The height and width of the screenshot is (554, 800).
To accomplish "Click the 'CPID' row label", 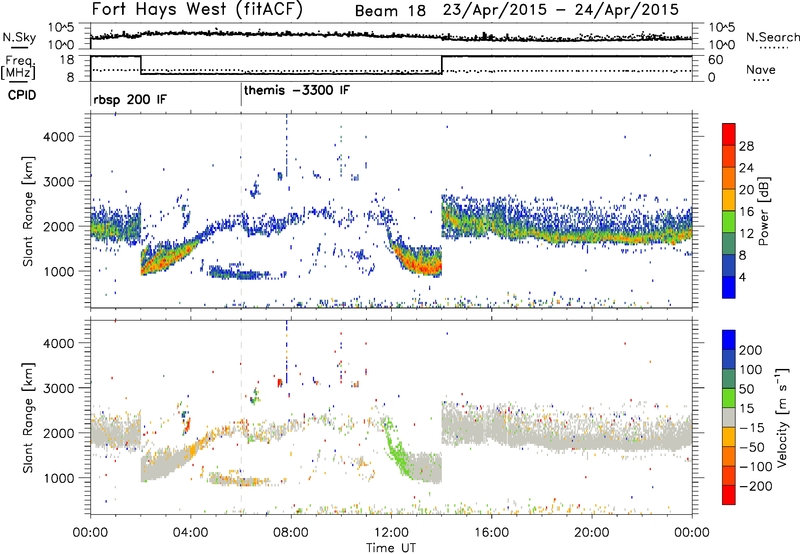I will point(22,95).
